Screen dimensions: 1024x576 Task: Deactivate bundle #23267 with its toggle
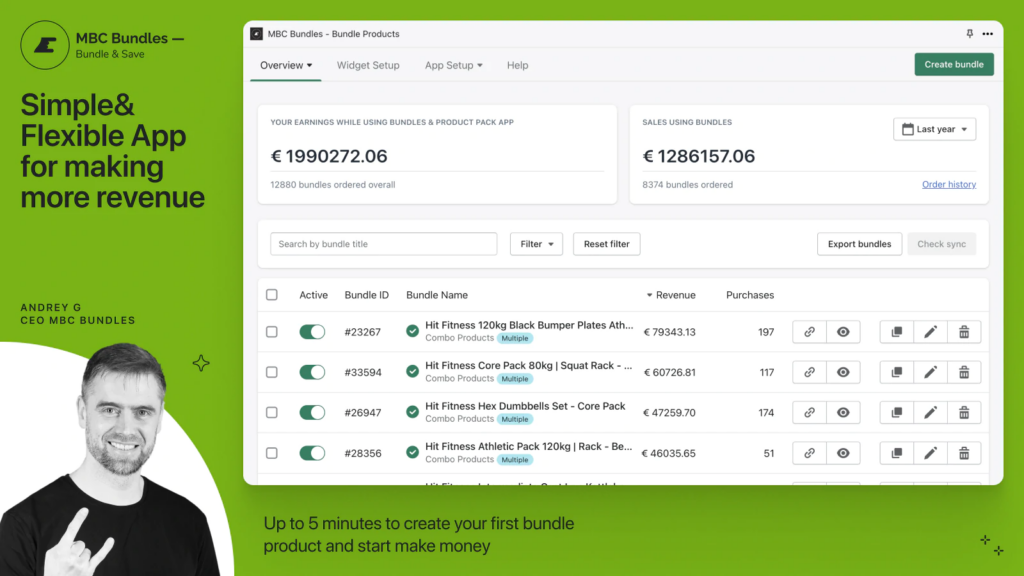pos(312,332)
